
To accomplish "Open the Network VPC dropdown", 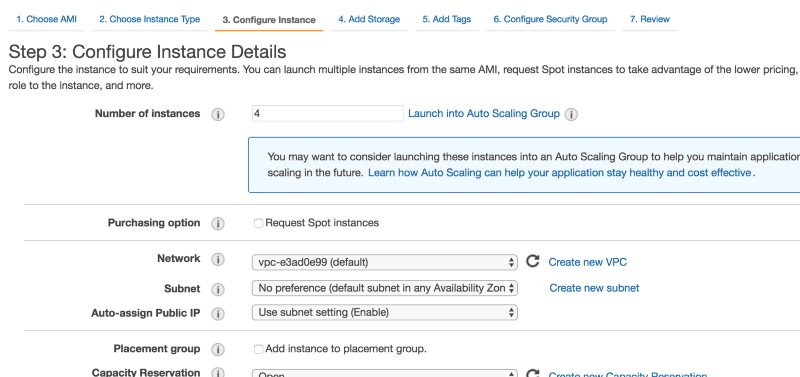I will coord(385,262).
